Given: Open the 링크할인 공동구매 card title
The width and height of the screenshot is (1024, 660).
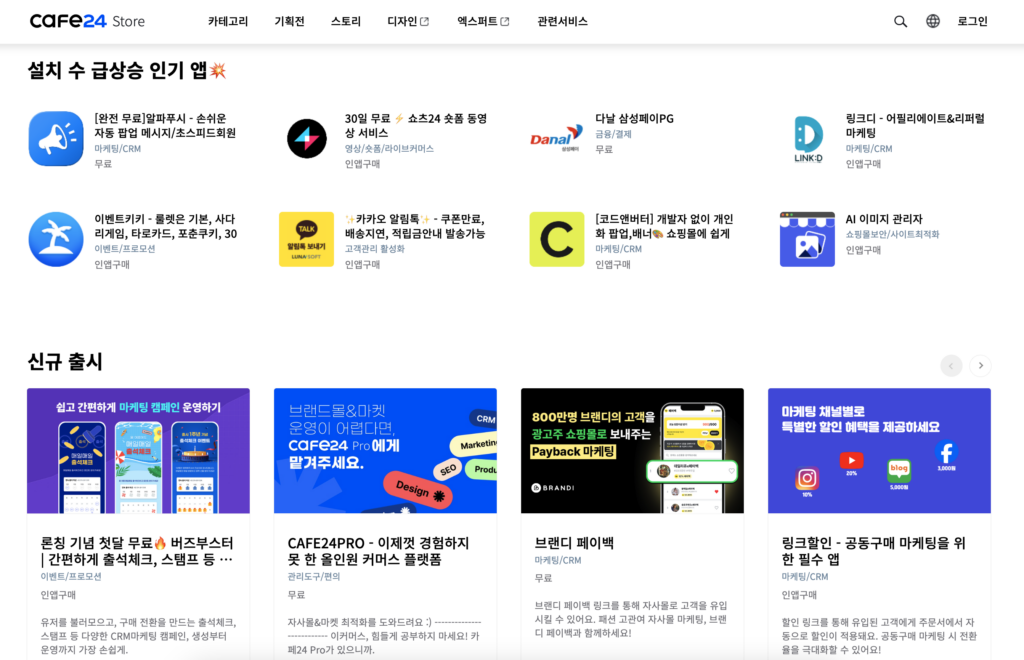Looking at the screenshot, I should coord(873,551).
